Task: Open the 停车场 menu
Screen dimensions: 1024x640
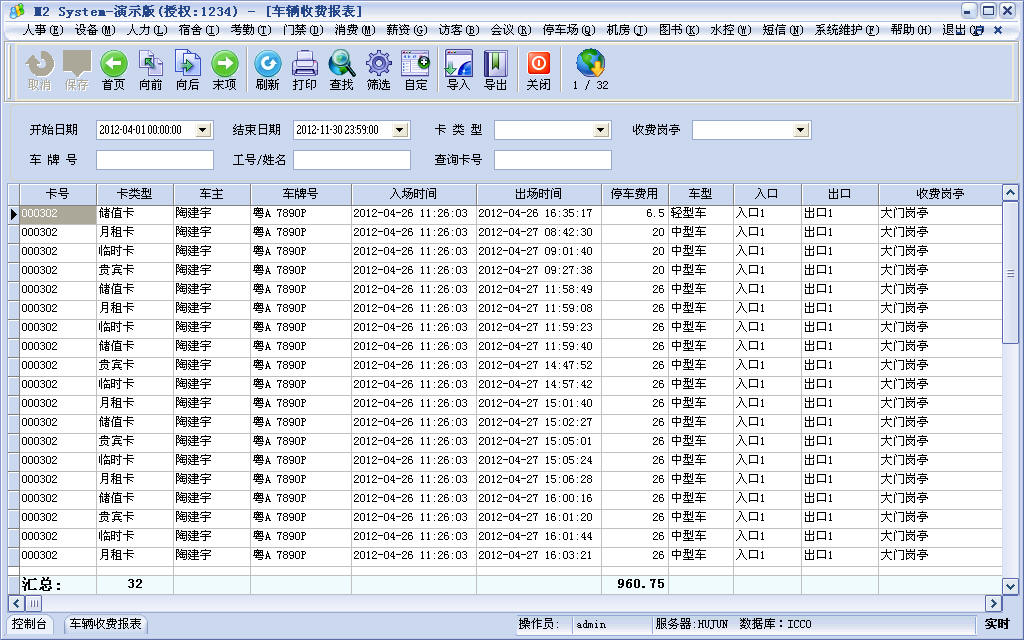Action: click(x=567, y=30)
